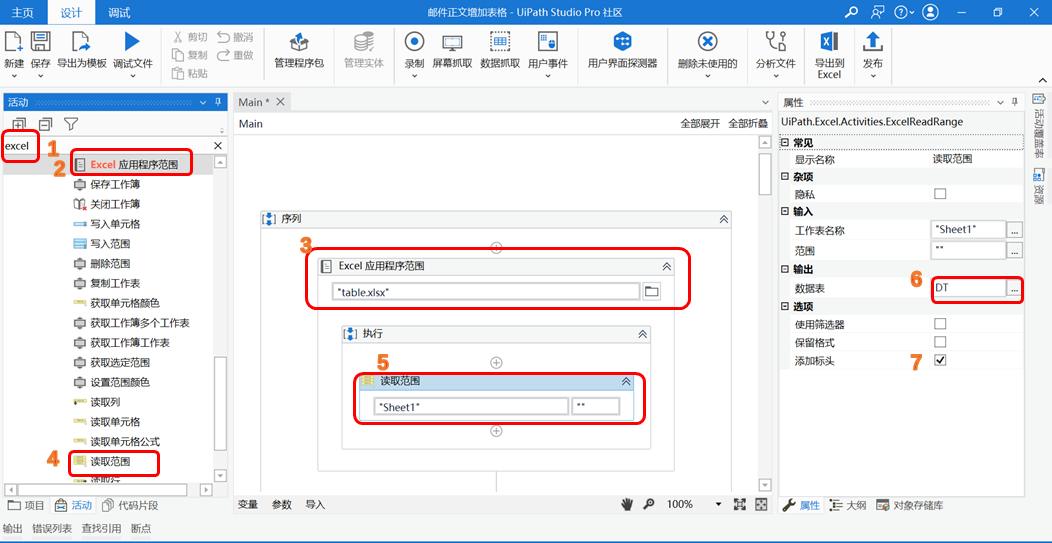Collapse Excel Application Scope activity
The height and width of the screenshot is (543, 1052).
(x=666, y=266)
